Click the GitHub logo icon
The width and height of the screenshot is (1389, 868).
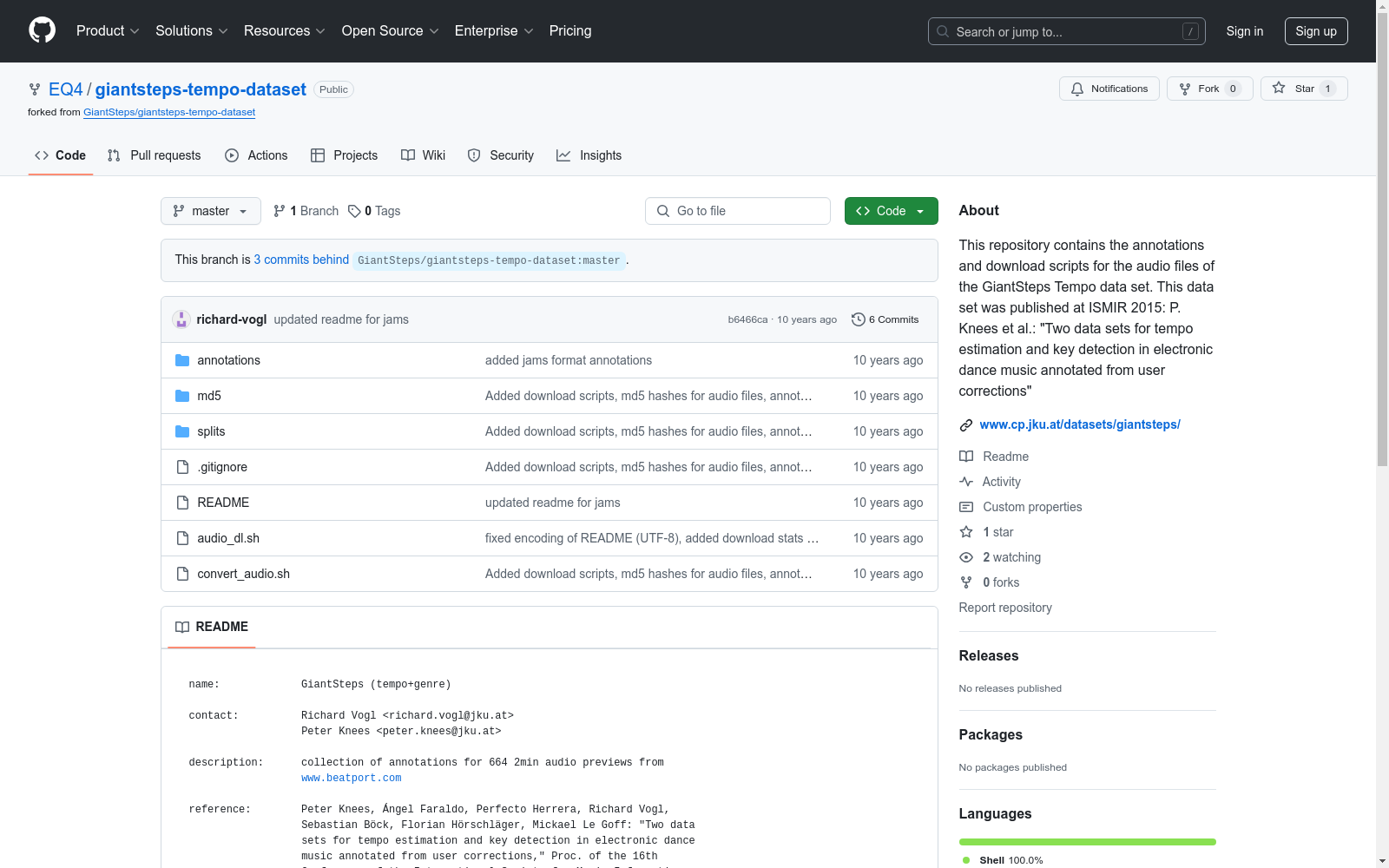pos(42,30)
